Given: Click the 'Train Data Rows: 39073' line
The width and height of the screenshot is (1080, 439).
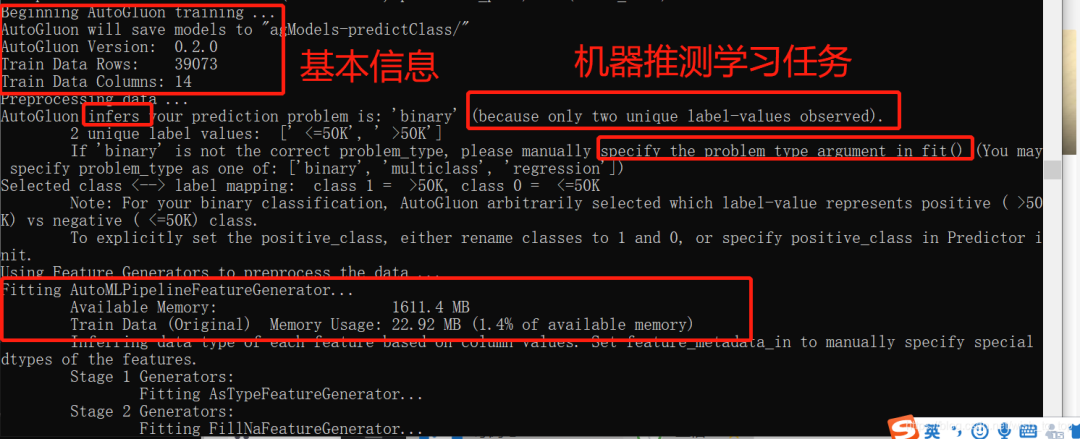Looking at the screenshot, I should pyautogui.click(x=110, y=64).
